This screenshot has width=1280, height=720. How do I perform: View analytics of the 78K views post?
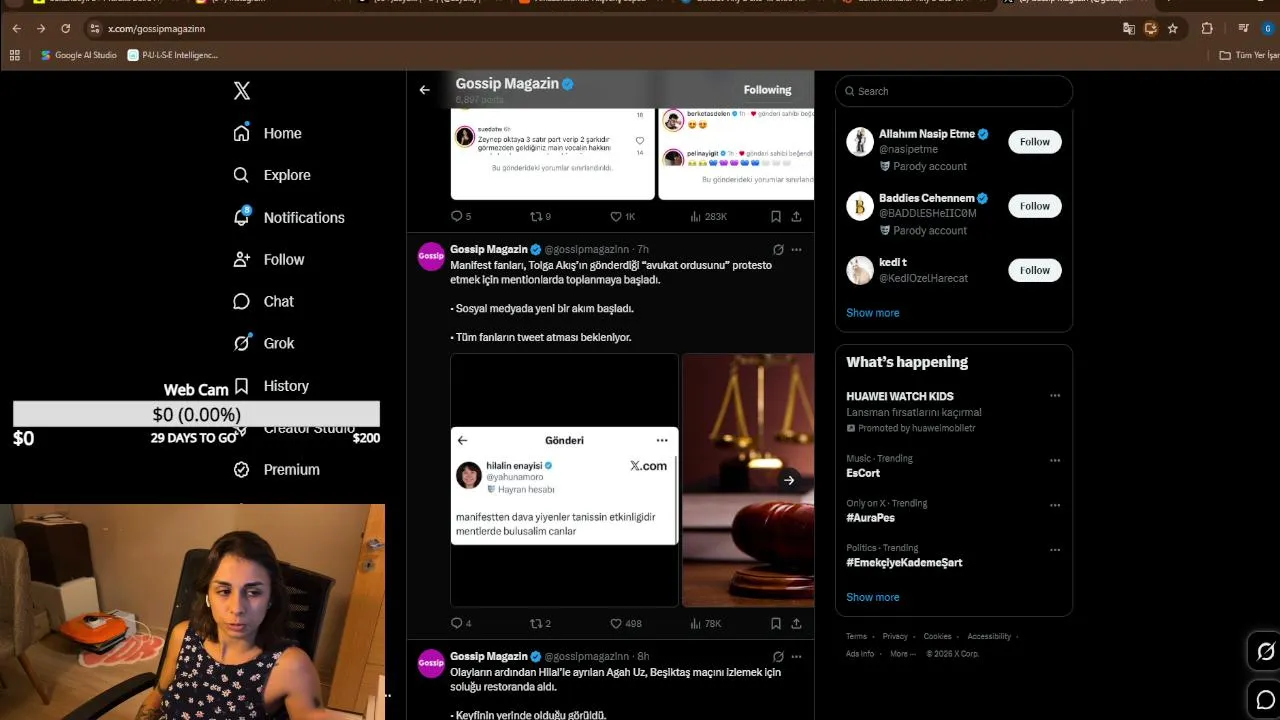click(705, 623)
